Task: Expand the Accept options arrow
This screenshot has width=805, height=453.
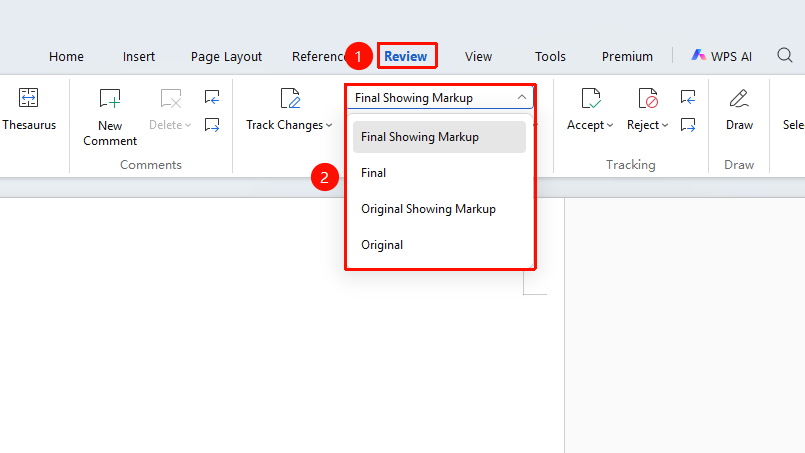Action: [610, 125]
